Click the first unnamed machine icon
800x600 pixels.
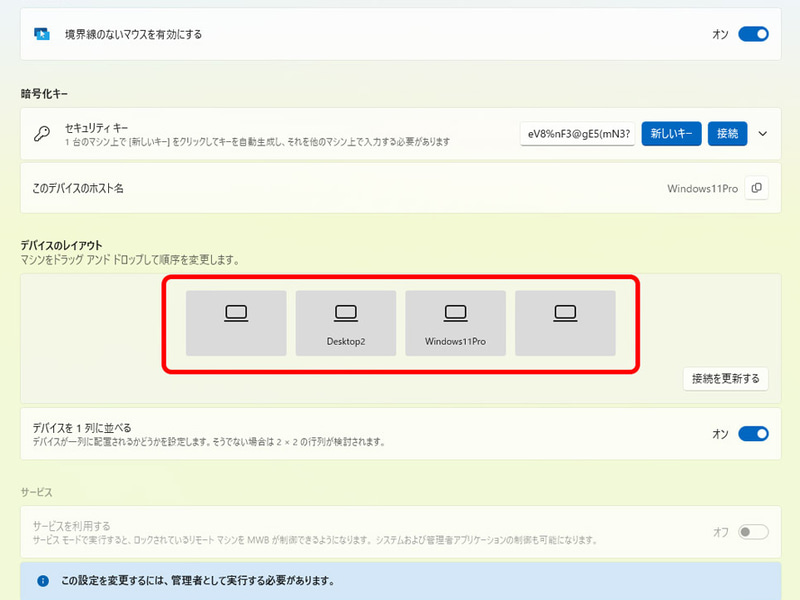point(235,322)
